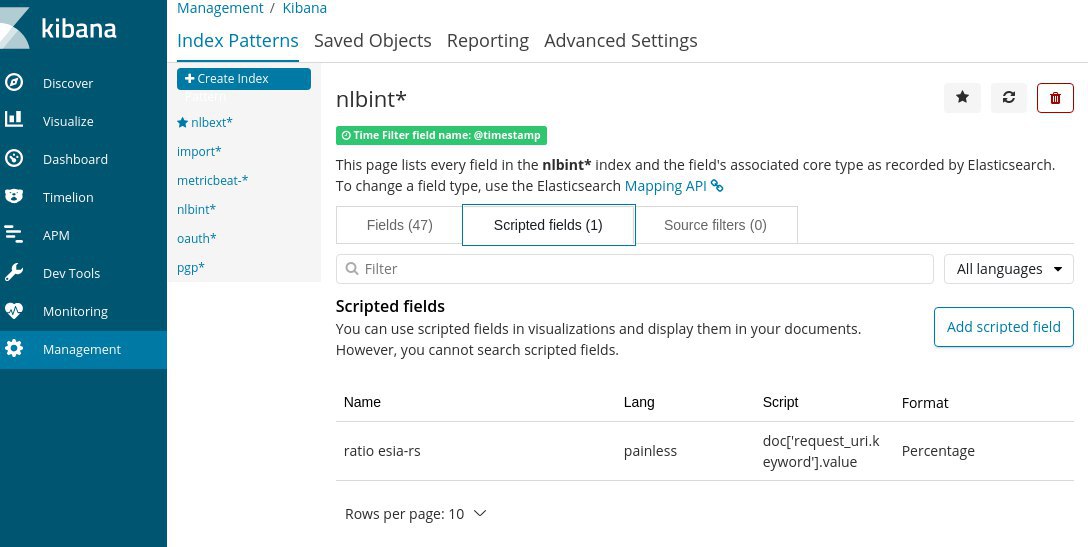
Task: Click the Script column header
Action: tap(781, 402)
